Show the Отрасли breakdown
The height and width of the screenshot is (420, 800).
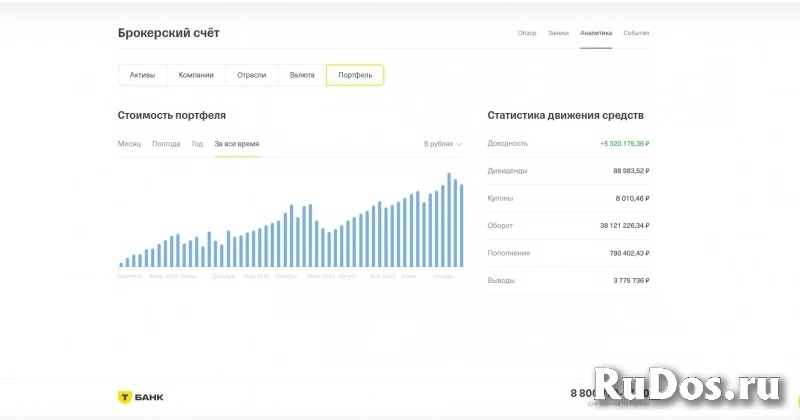[x=251, y=75]
